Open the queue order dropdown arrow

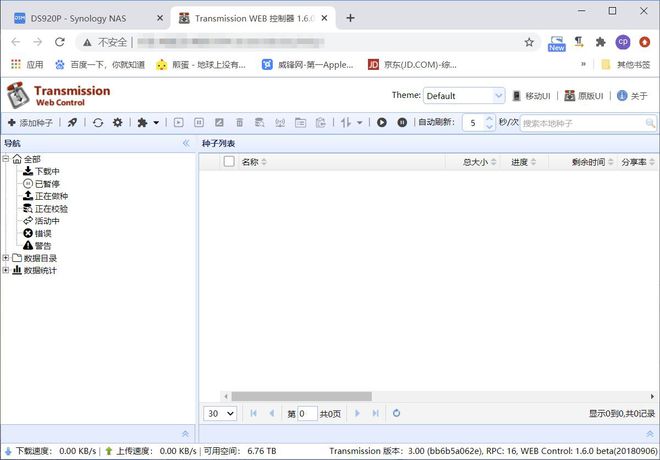click(x=359, y=123)
